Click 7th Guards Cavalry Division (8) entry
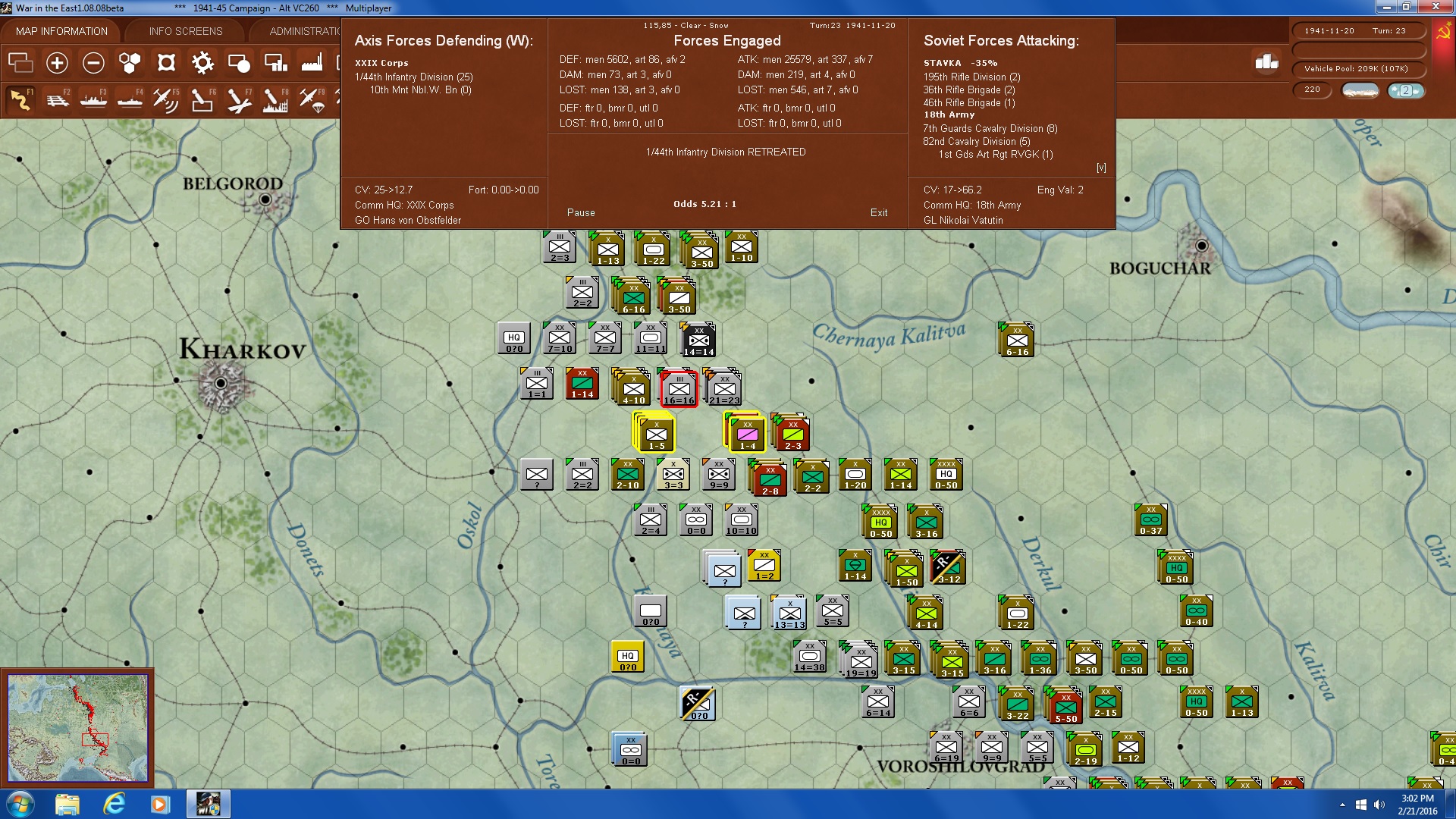This screenshot has width=1456, height=819. [x=990, y=129]
